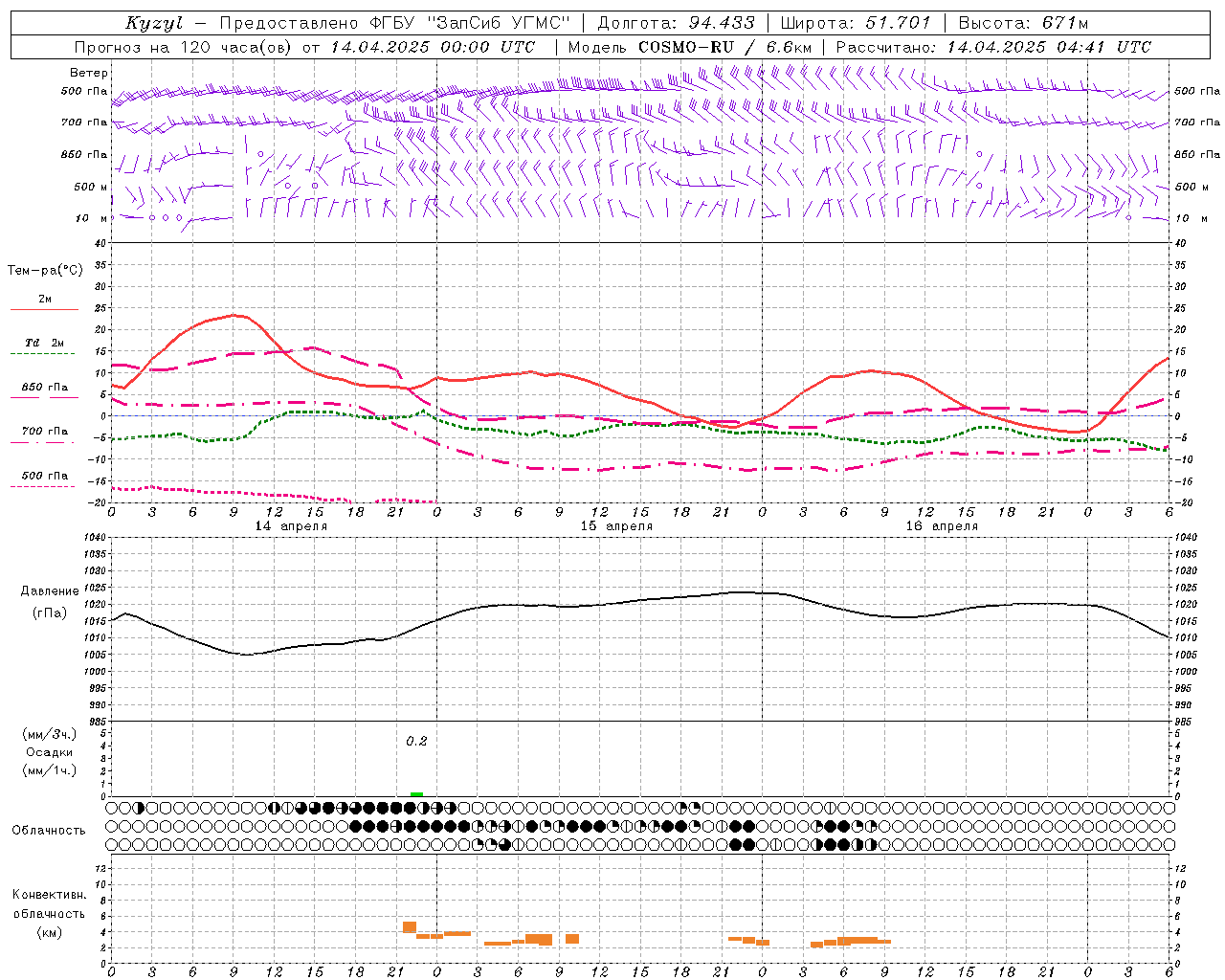Image resolution: width=1225 pixels, height=980 pixels.
Task: Click the 'Высота: 671м' elevation value
Action: [1023, 23]
